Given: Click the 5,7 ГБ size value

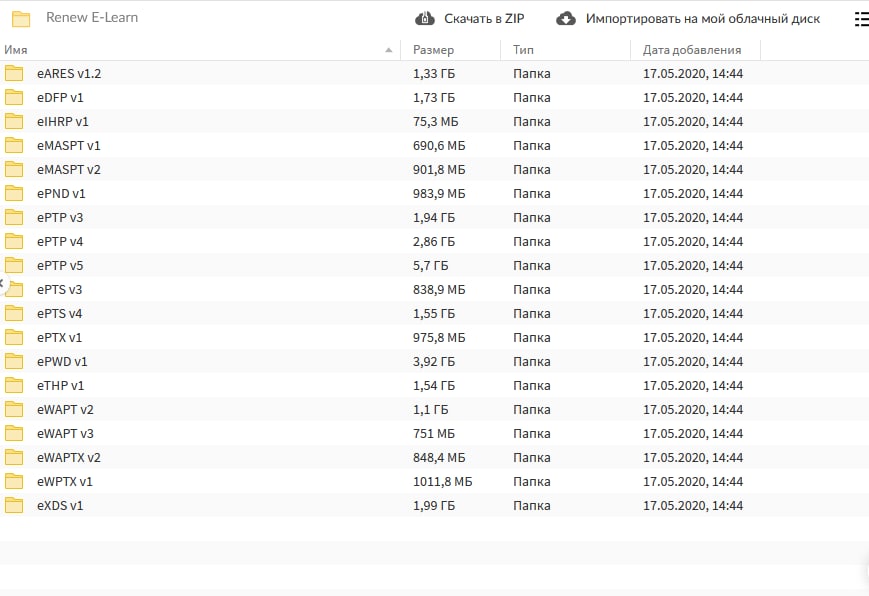Looking at the screenshot, I should coord(431,266).
